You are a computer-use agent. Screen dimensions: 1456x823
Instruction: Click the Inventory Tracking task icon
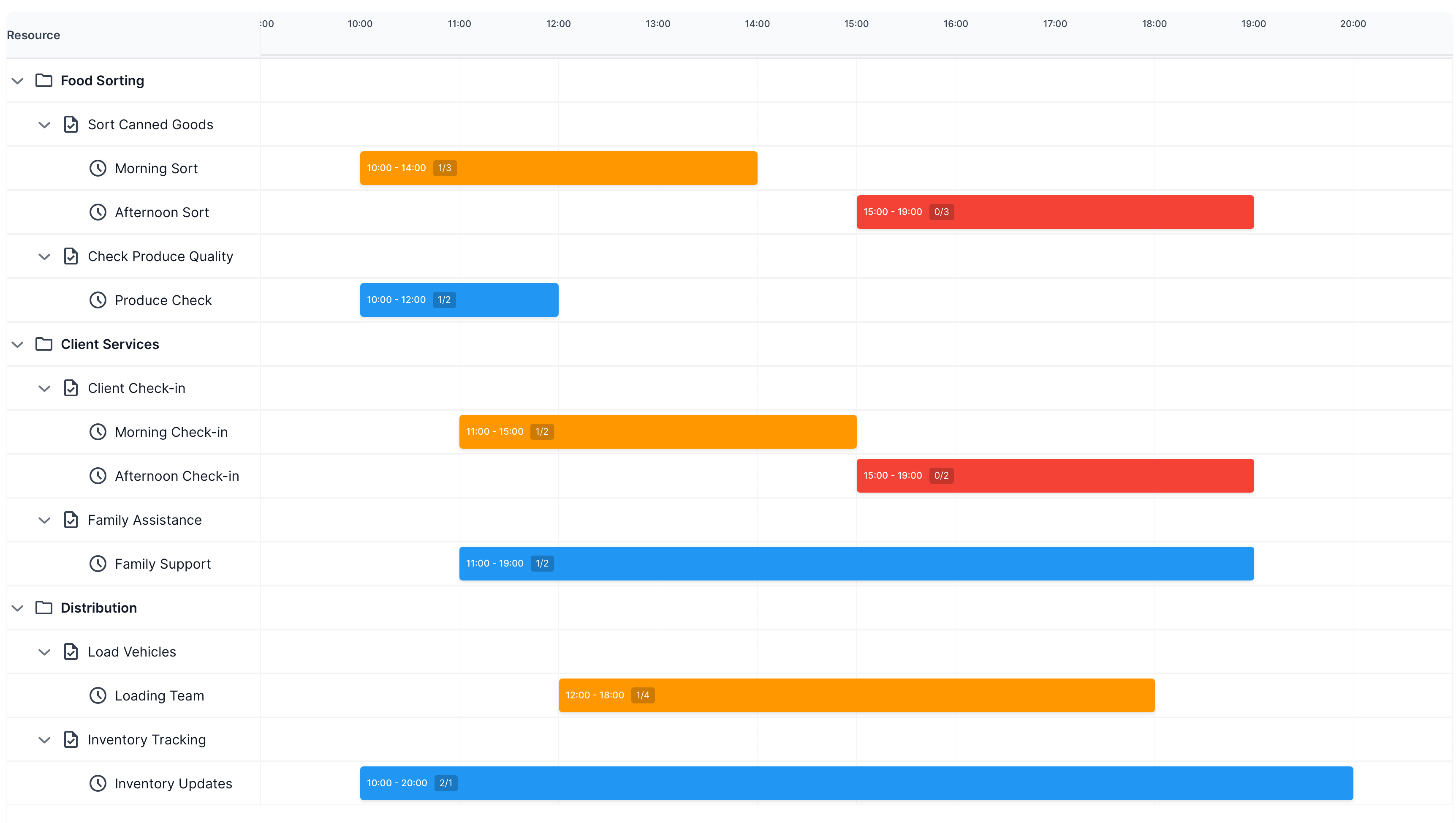[x=71, y=739]
